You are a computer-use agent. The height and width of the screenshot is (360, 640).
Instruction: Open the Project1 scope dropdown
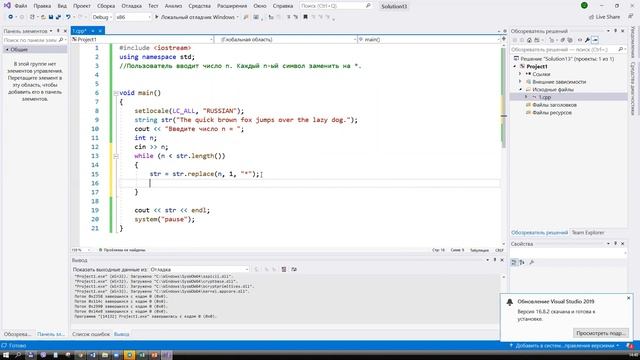pos(142,40)
